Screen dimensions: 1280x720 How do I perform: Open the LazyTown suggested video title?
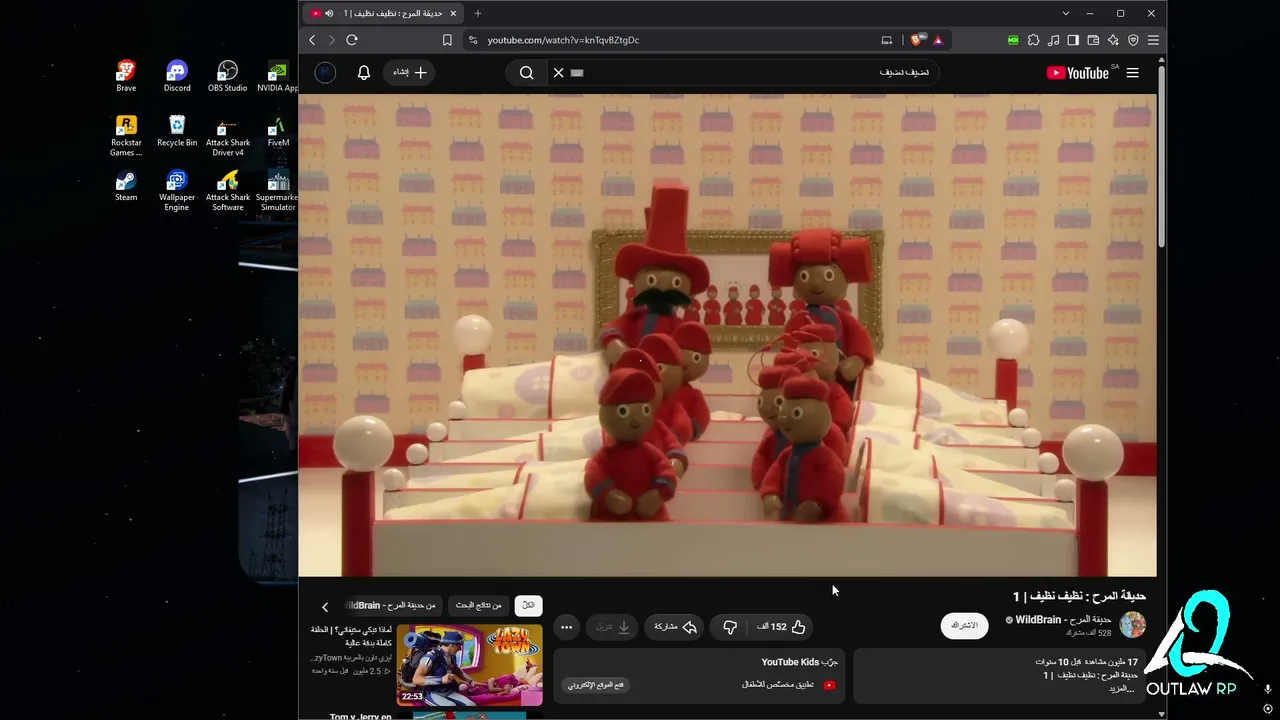point(350,636)
